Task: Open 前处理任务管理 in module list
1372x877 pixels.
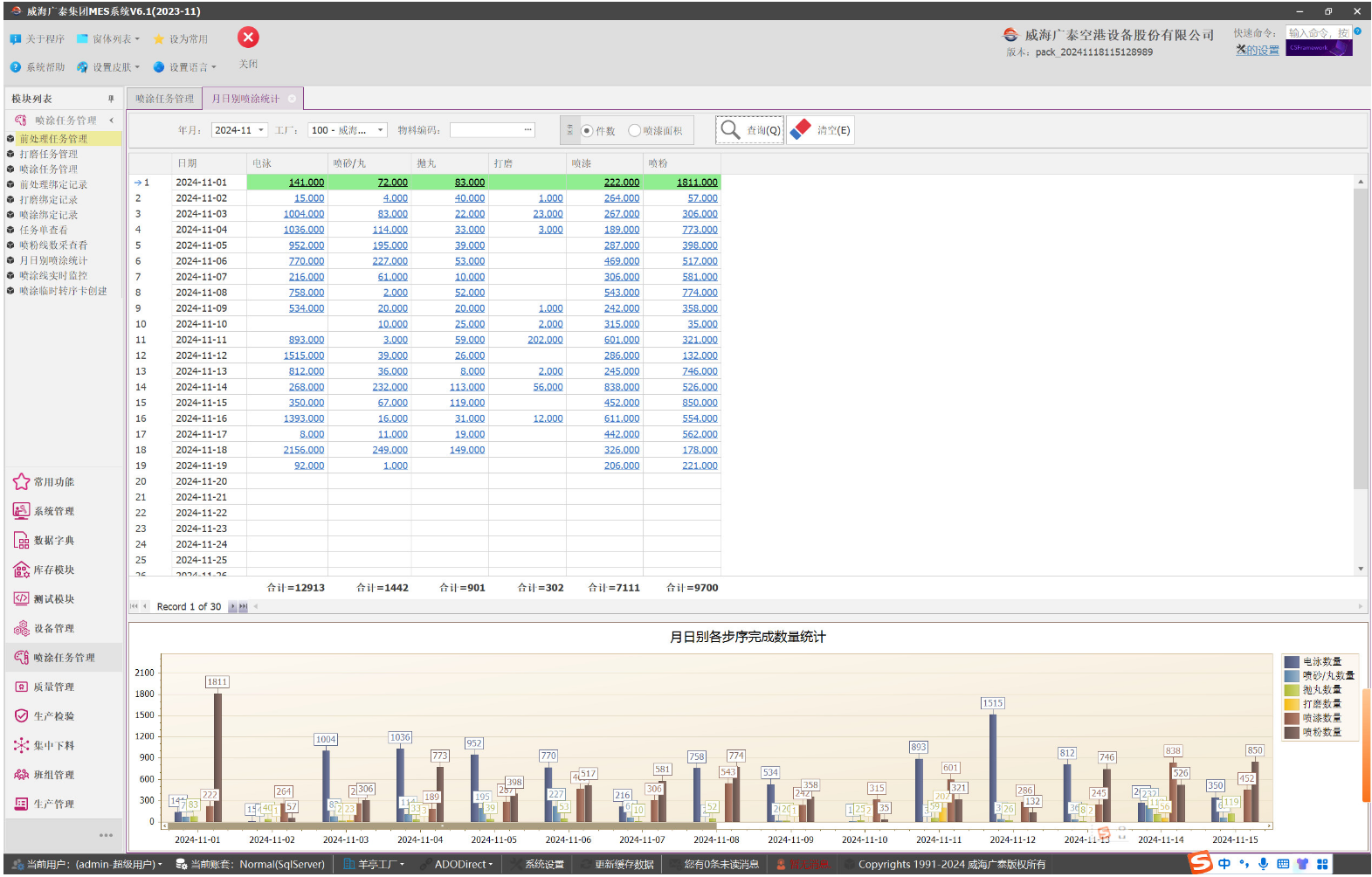Action: click(53, 139)
